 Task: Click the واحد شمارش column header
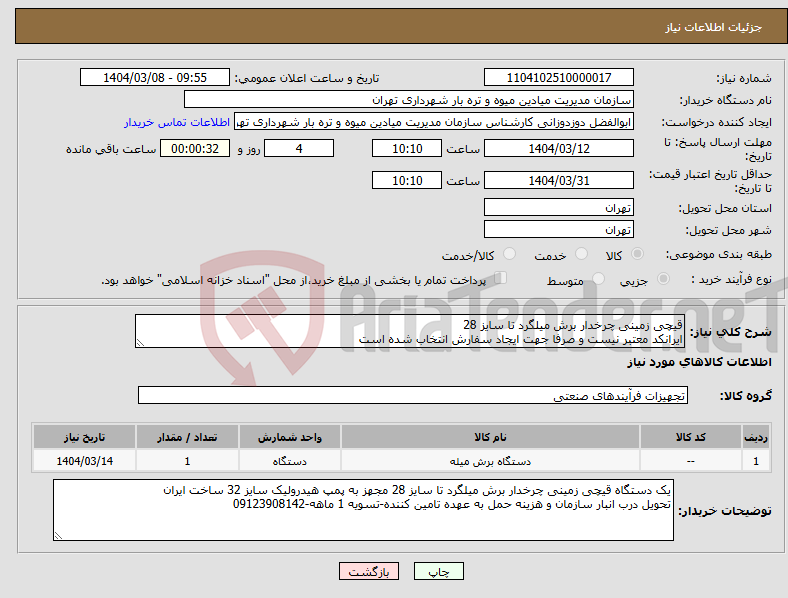(x=289, y=437)
